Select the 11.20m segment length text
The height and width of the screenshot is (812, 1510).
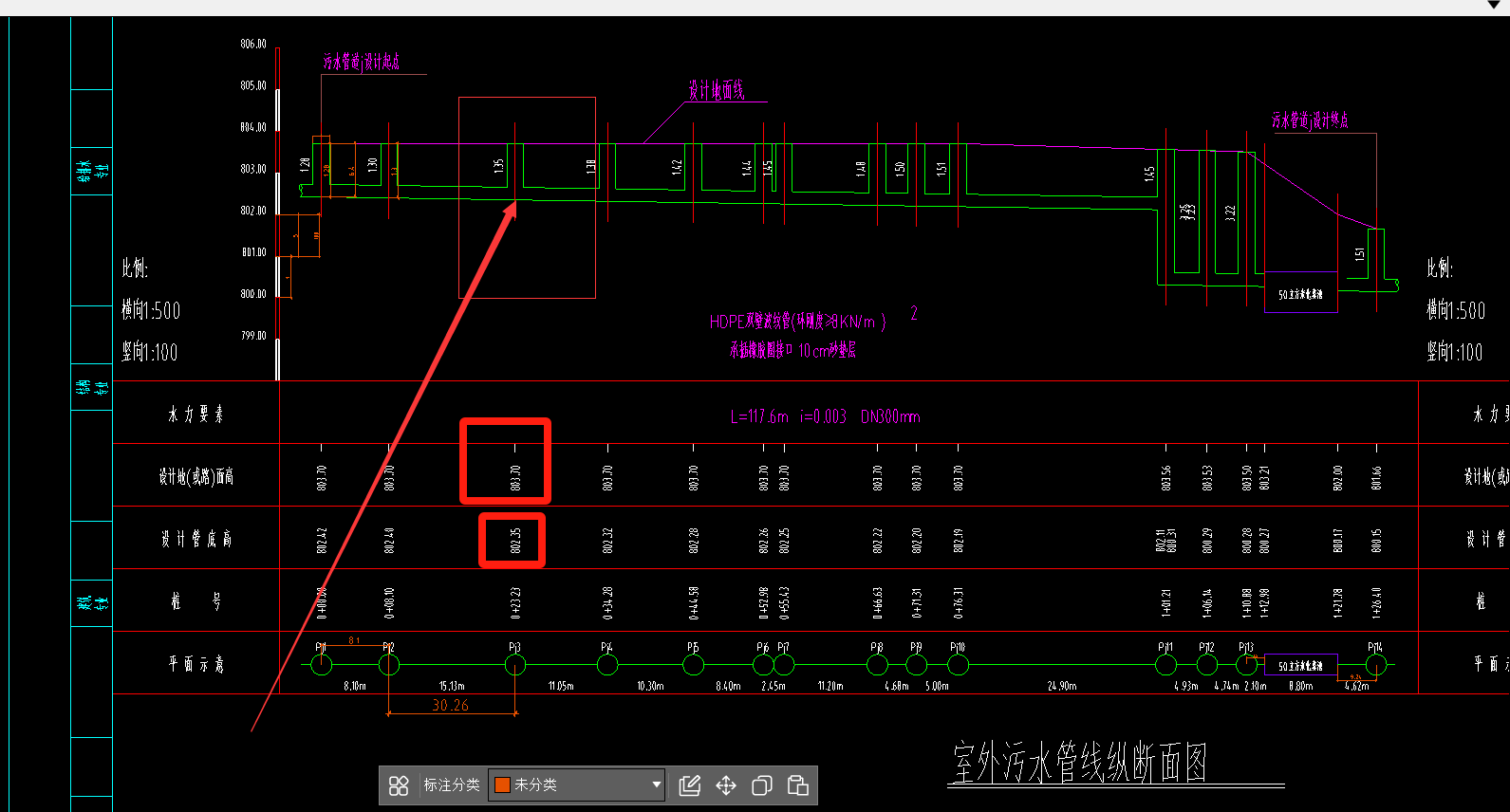pyautogui.click(x=830, y=686)
